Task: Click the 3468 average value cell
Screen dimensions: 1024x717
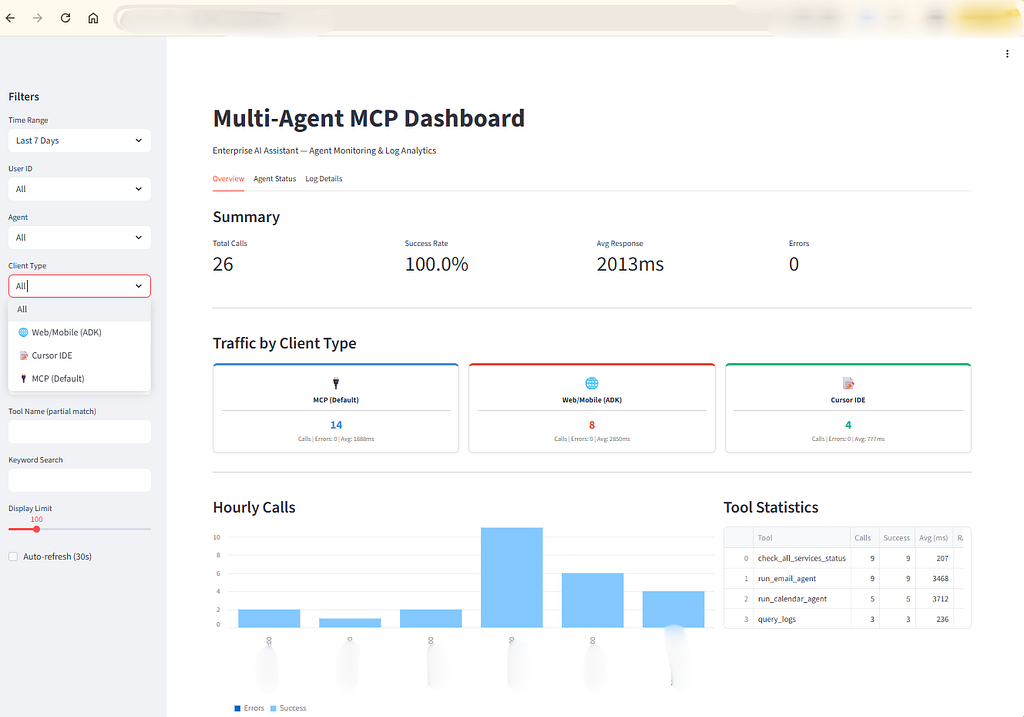Action: (x=934, y=579)
